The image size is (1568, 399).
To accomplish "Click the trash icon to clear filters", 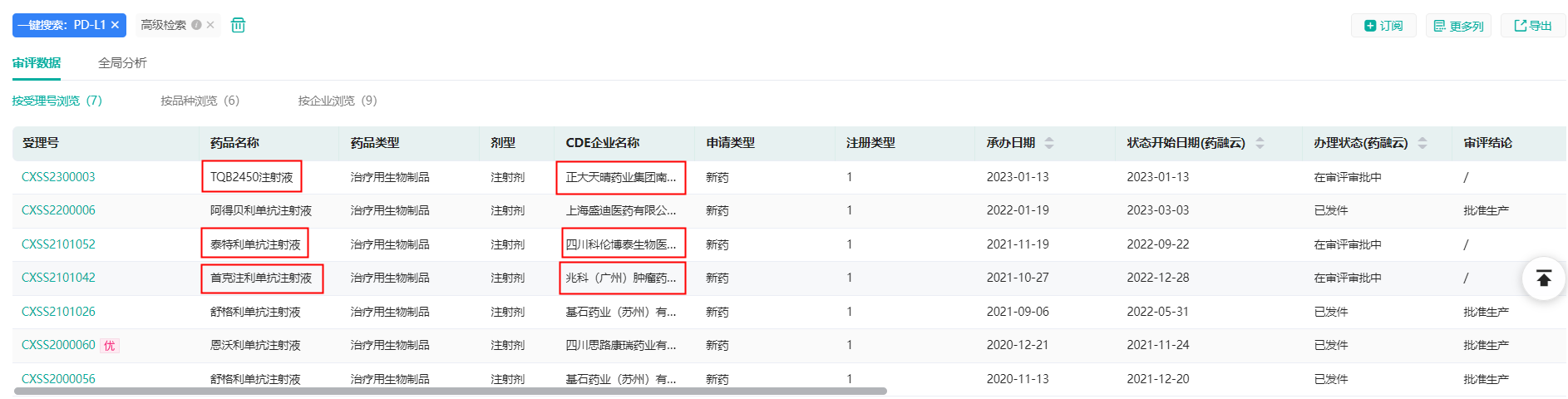I will (x=238, y=25).
